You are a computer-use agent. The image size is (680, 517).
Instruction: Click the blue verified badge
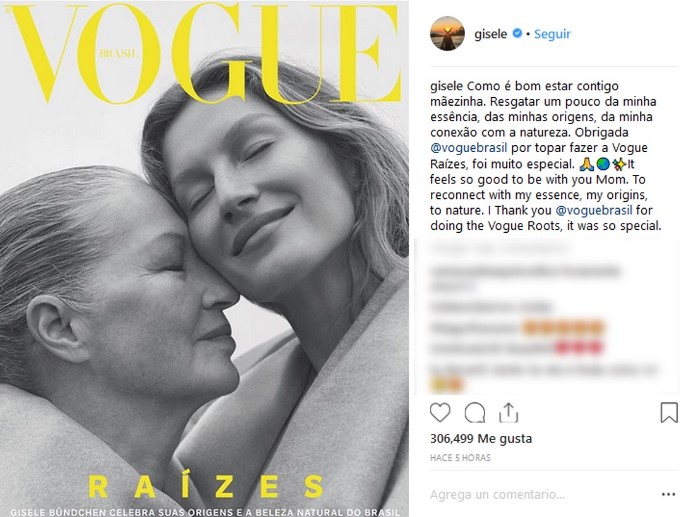517,33
